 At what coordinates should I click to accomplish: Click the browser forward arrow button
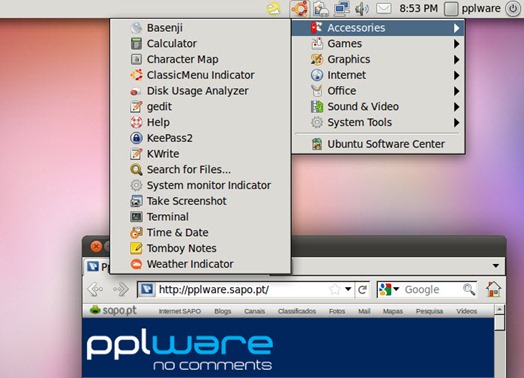[x=121, y=289]
